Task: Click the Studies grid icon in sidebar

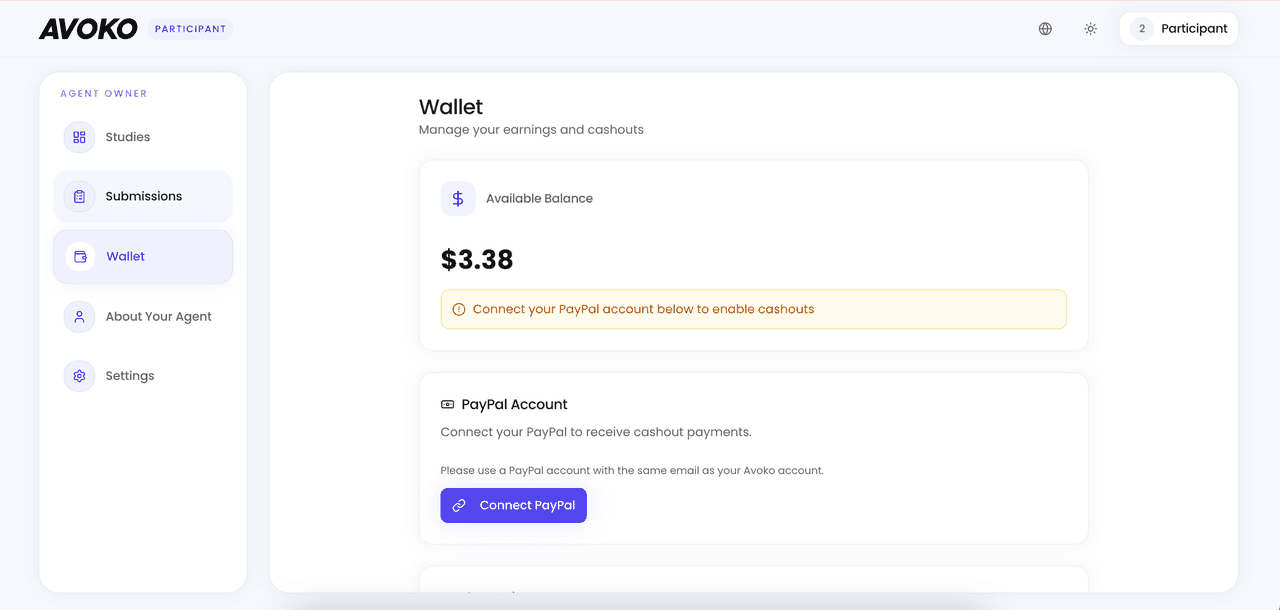Action: coord(79,137)
